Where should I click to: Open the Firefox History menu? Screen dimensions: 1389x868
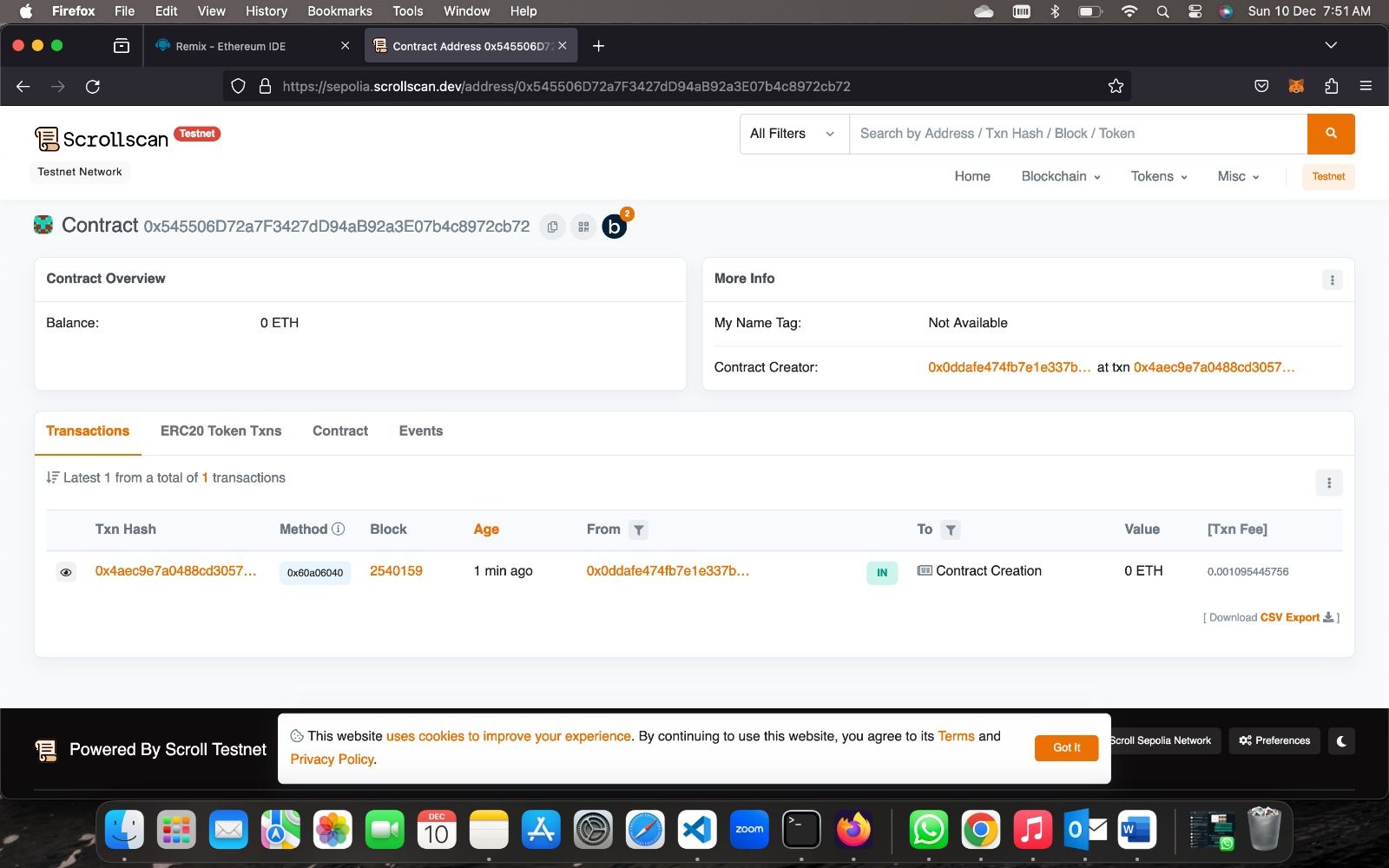click(x=266, y=11)
